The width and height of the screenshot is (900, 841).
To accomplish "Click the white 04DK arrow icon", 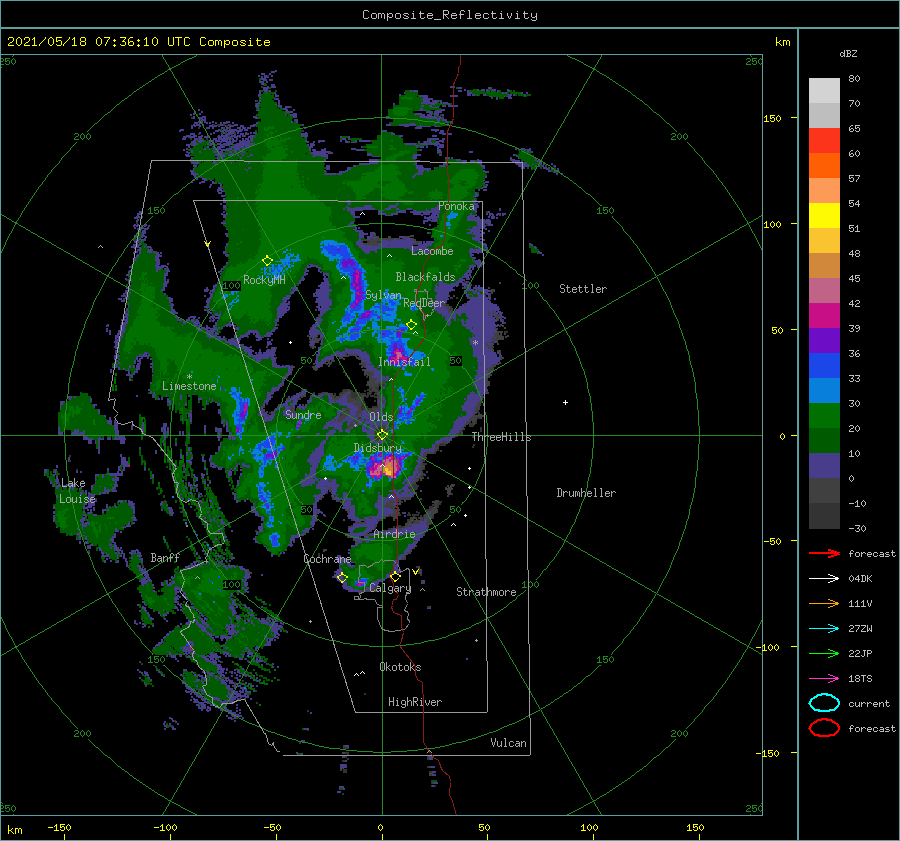I will point(824,579).
